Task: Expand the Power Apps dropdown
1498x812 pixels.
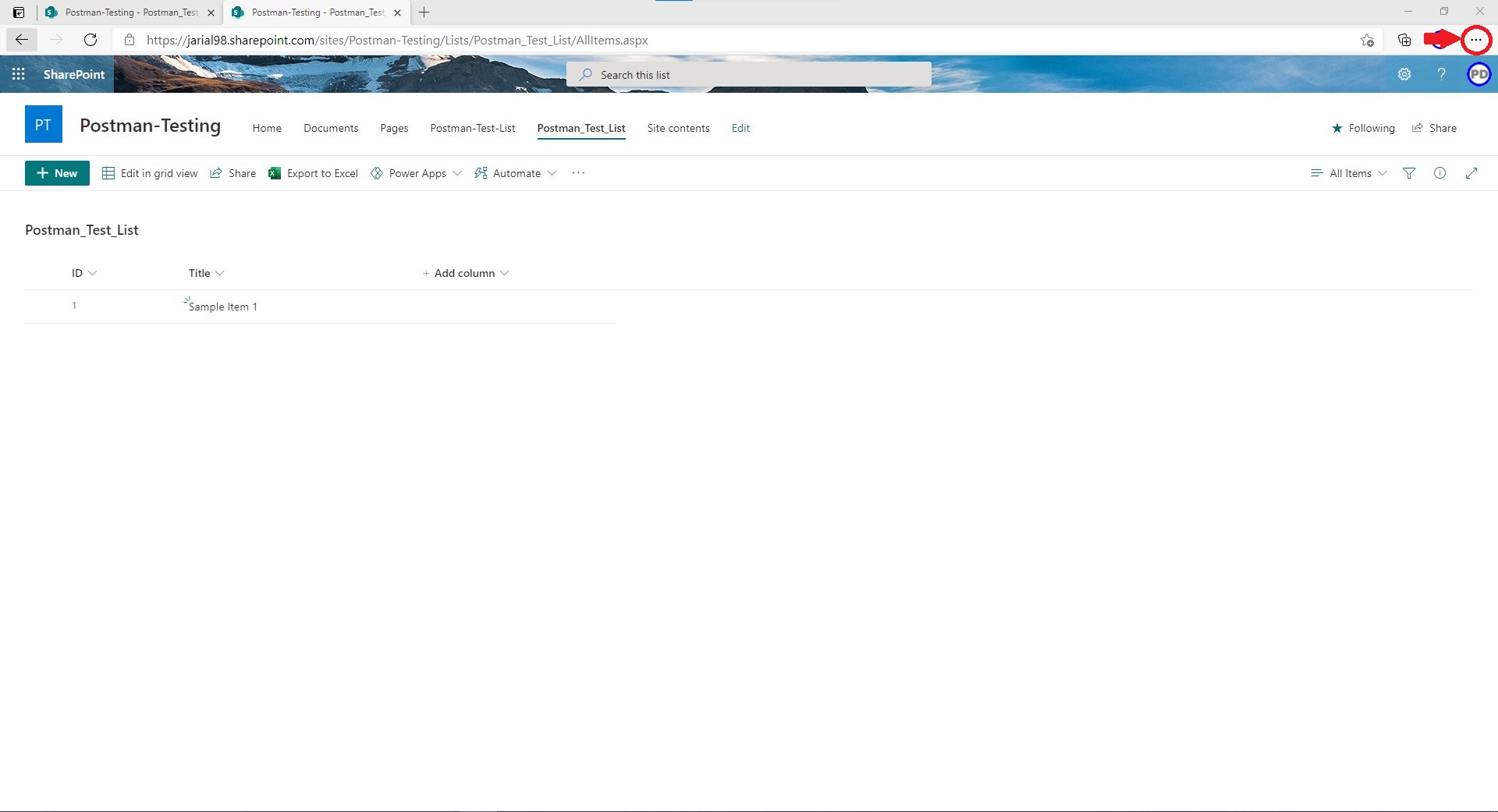Action: pyautogui.click(x=416, y=173)
